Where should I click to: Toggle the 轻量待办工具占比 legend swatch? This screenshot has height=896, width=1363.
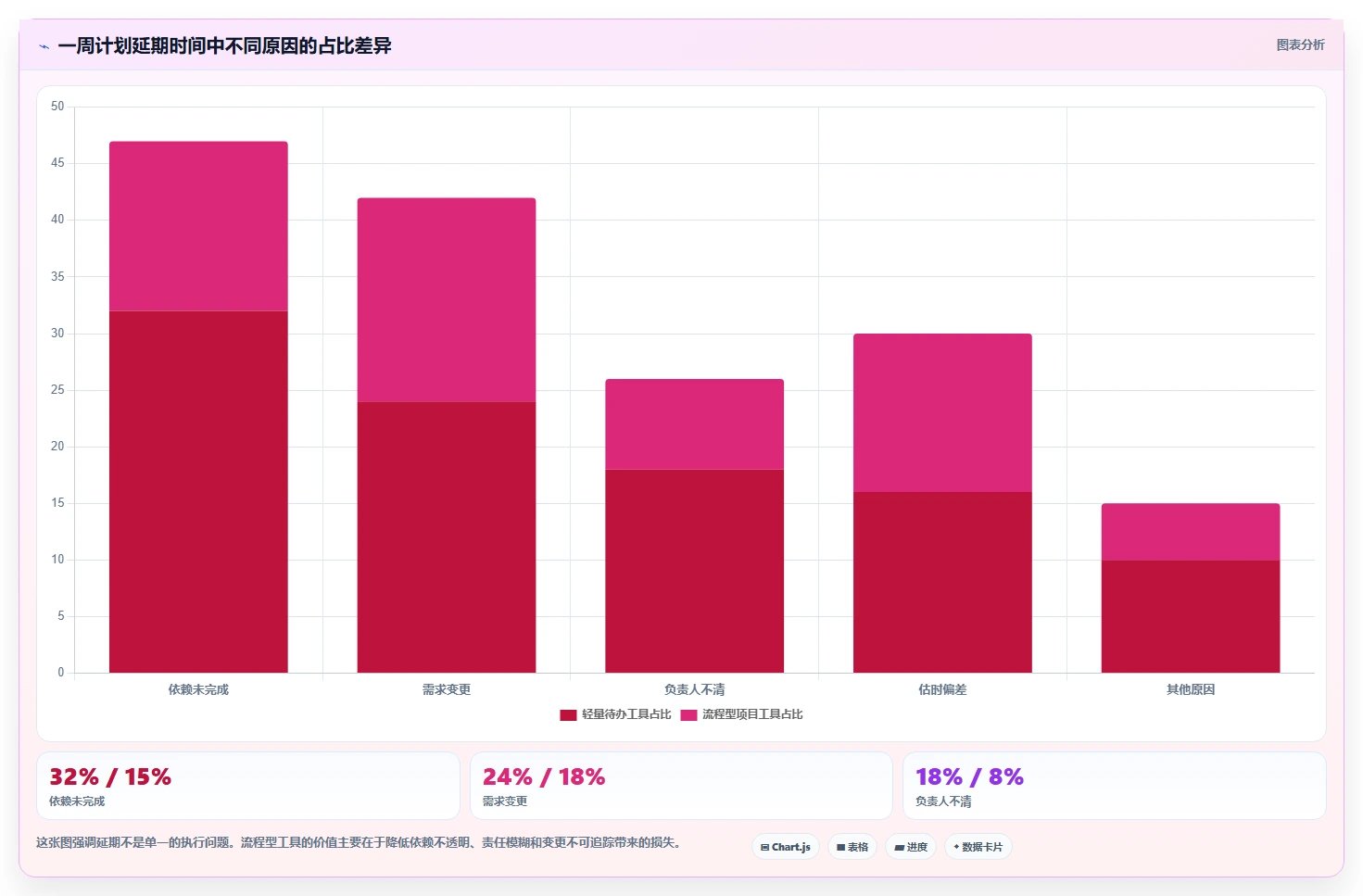[x=568, y=714]
